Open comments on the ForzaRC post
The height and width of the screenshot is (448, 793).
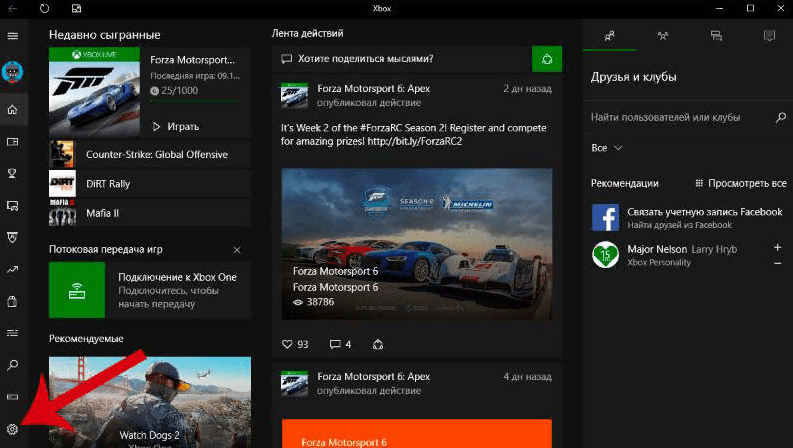pyautogui.click(x=335, y=344)
